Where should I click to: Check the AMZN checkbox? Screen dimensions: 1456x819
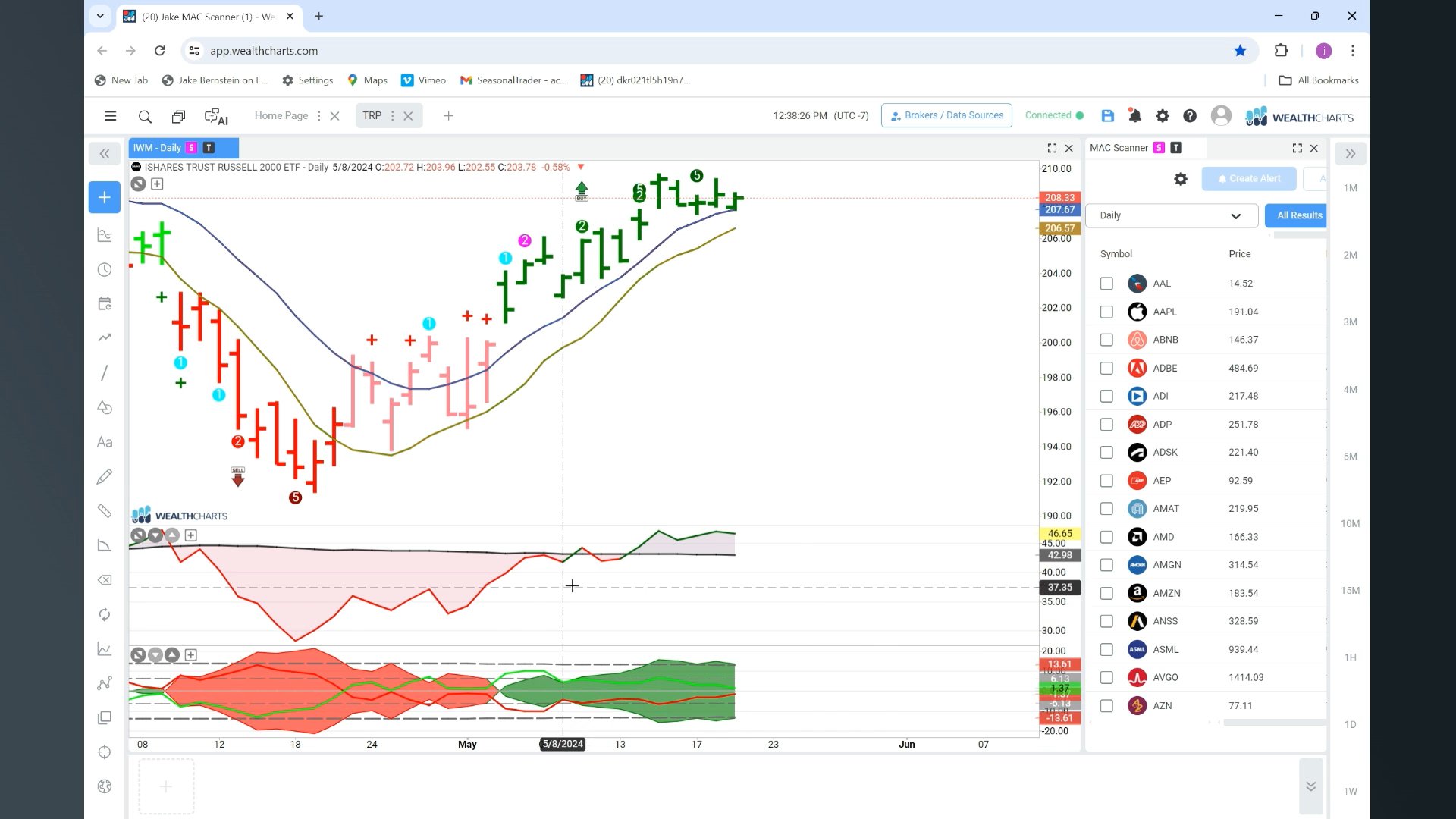1106,593
